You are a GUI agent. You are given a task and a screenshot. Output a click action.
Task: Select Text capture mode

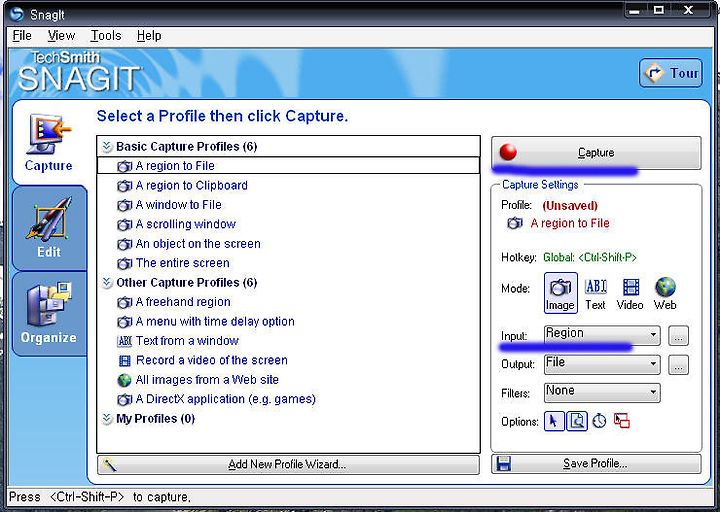[596, 294]
